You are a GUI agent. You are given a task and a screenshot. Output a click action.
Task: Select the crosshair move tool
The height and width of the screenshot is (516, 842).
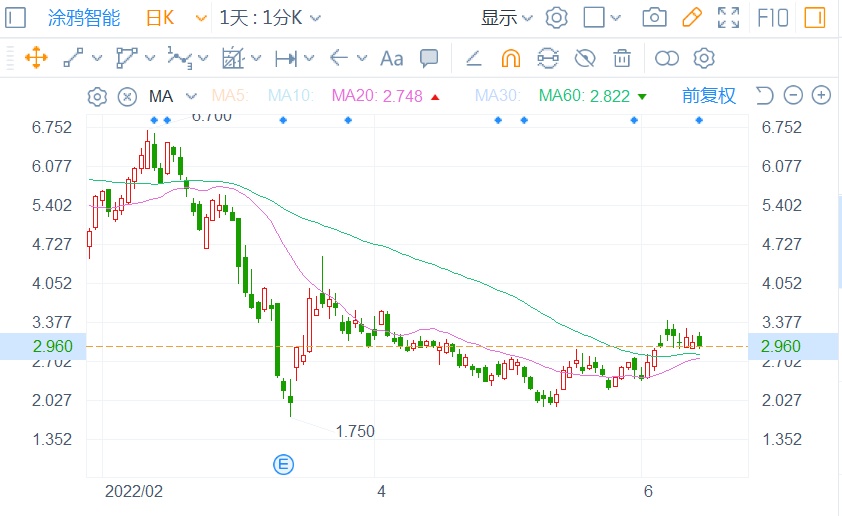click(36, 58)
